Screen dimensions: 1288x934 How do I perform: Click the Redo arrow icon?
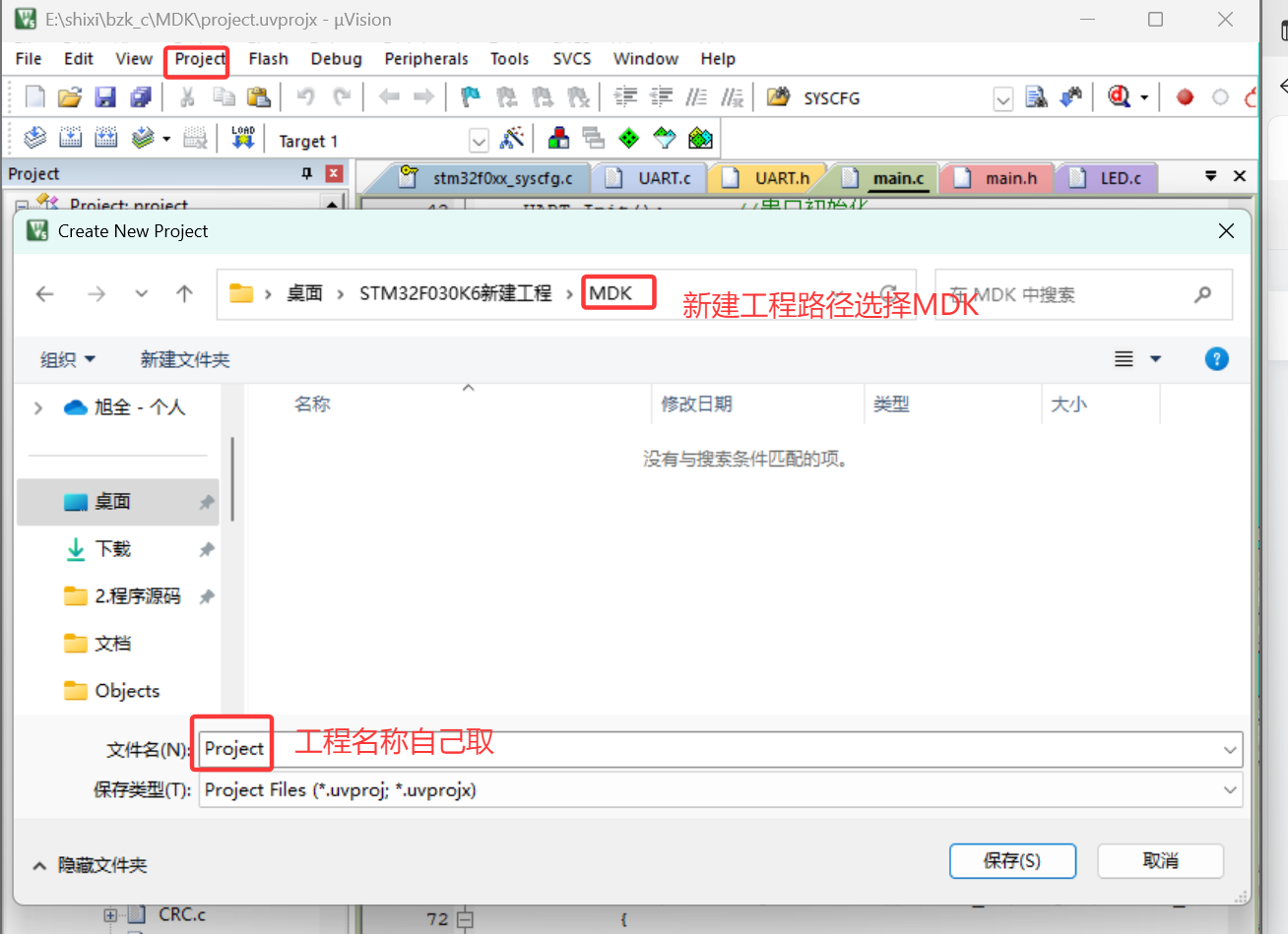coord(342,96)
